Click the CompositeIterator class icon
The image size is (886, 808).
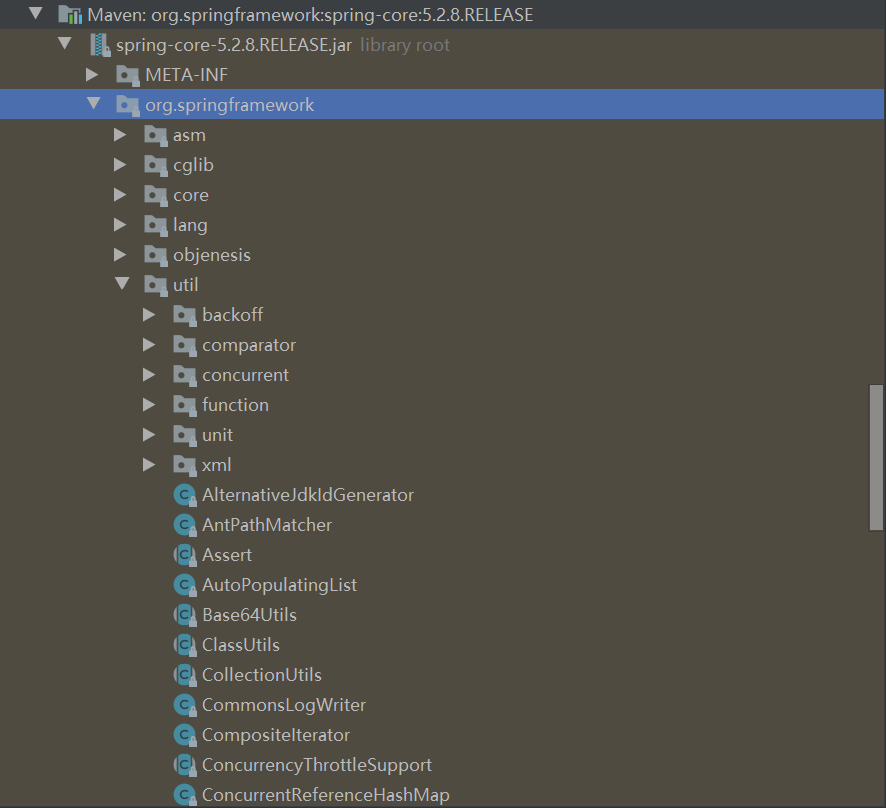click(x=185, y=735)
